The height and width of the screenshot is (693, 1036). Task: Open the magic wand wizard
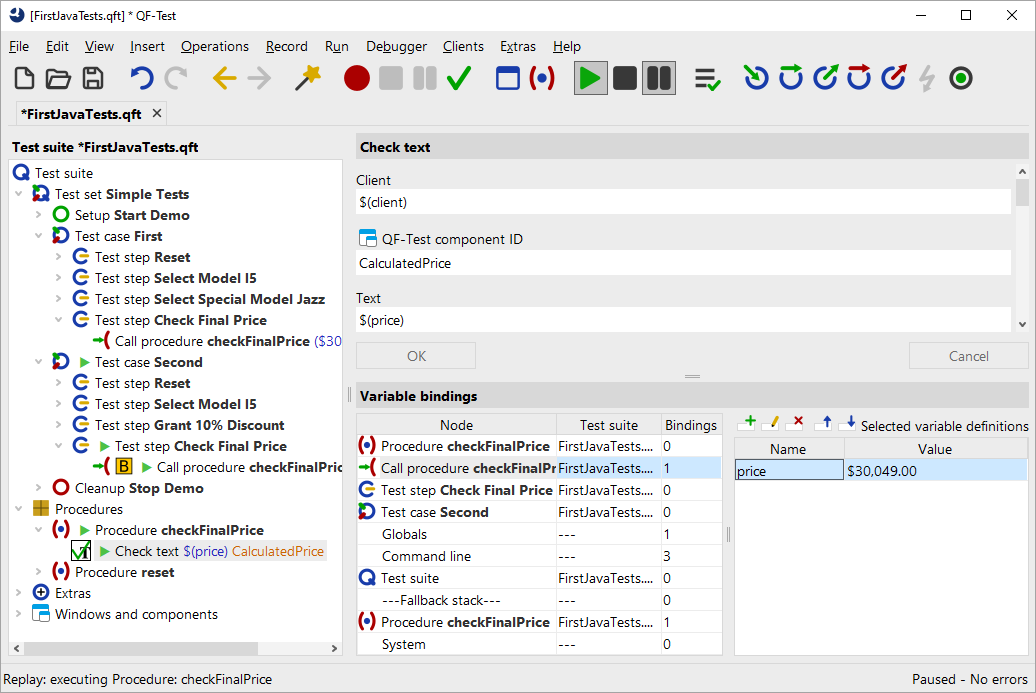point(308,78)
